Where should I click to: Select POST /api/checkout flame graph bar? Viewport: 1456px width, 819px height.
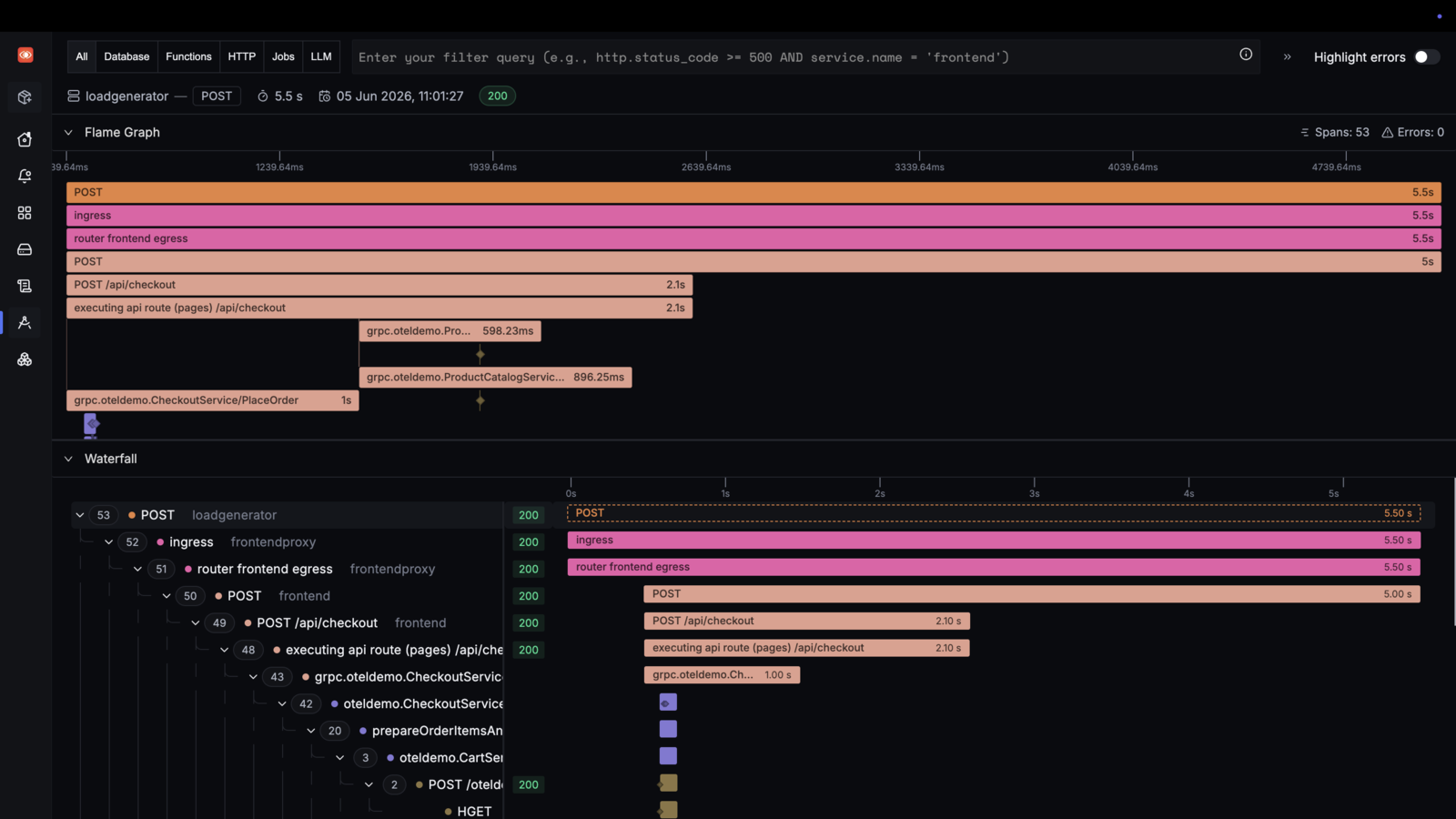pos(379,285)
